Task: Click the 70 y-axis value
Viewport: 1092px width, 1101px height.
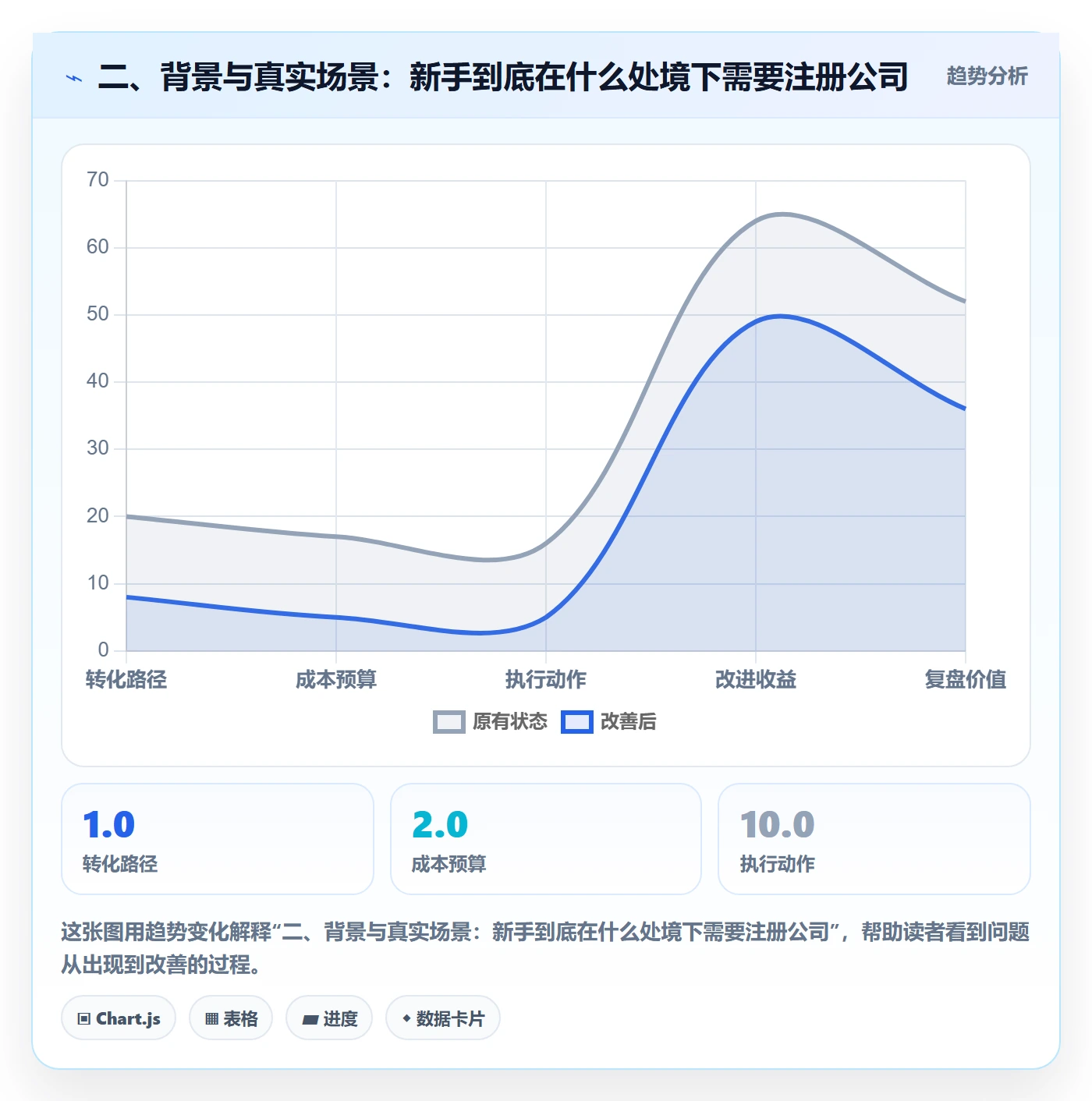Action: tap(97, 180)
